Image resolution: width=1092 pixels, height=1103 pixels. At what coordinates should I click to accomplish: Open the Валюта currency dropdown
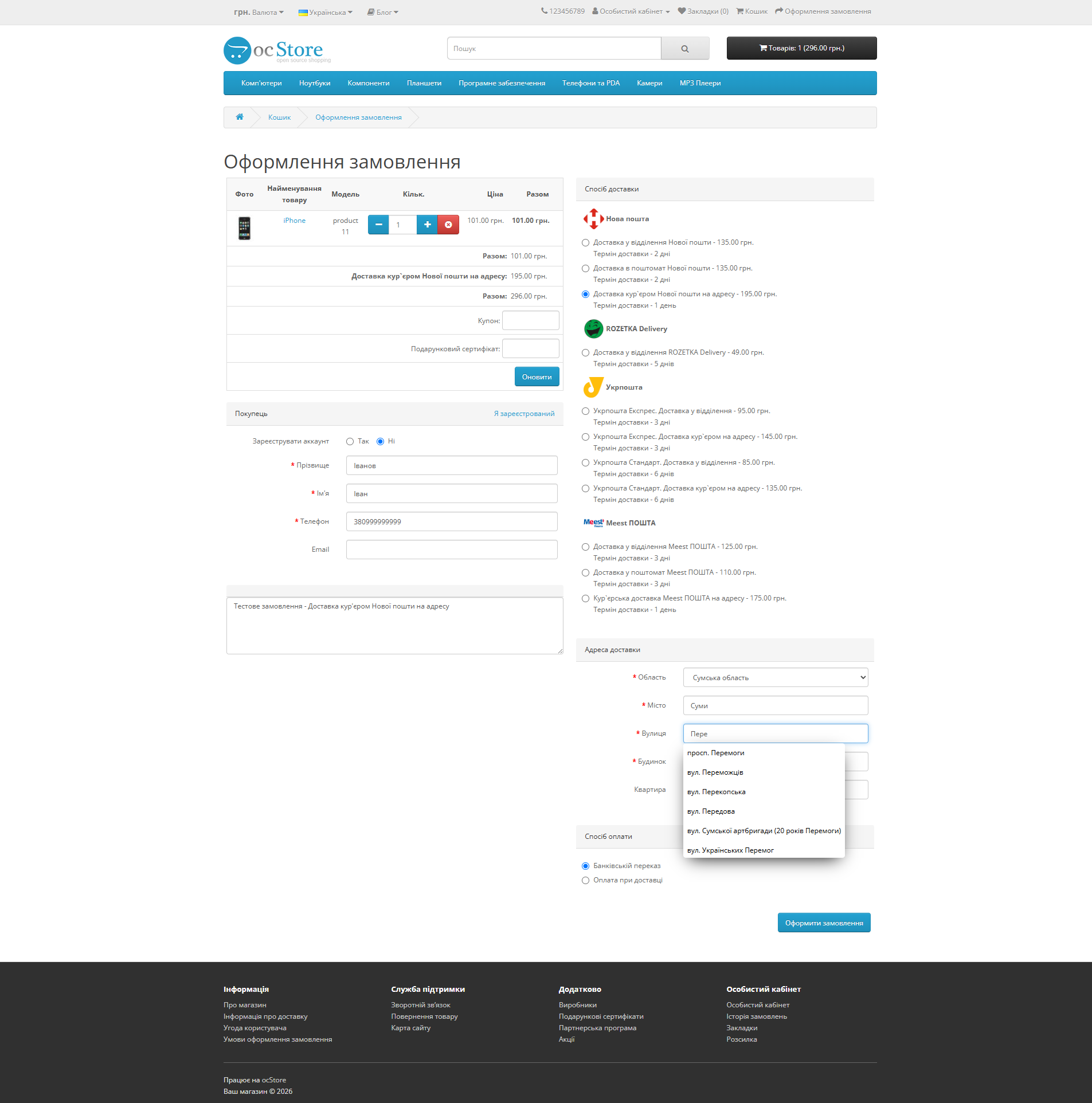pos(259,12)
